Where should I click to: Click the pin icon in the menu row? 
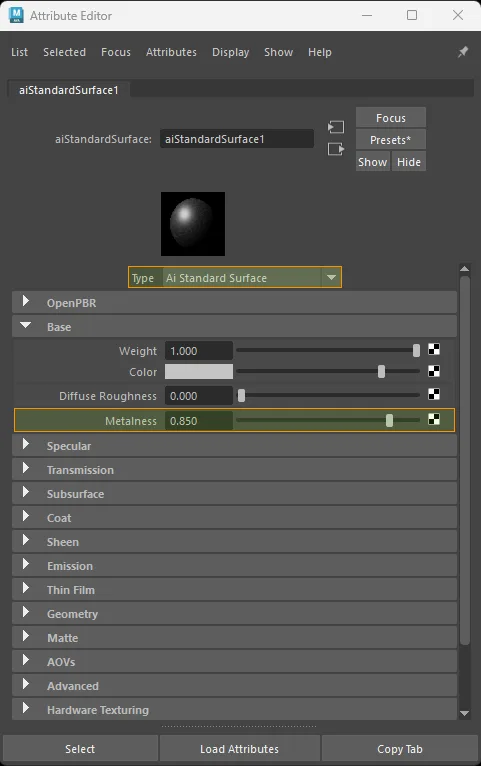pos(462,52)
